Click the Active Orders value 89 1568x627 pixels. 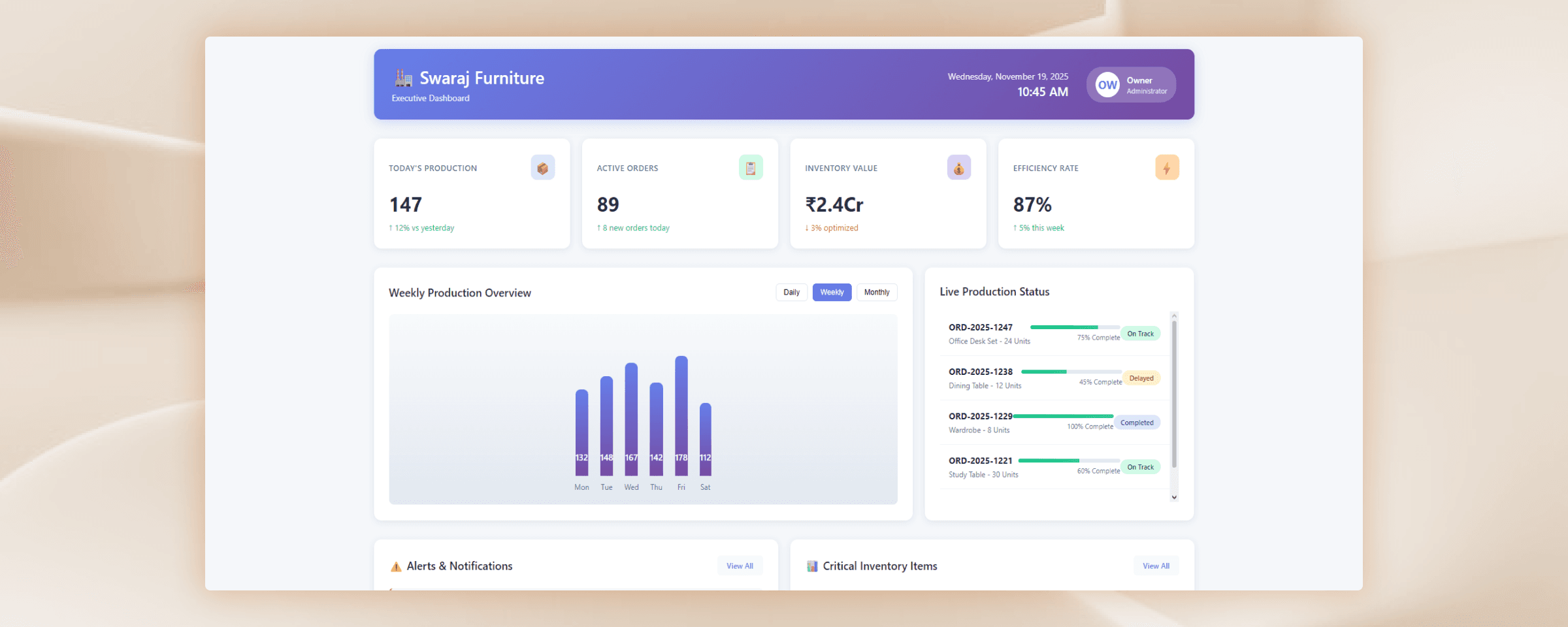tap(608, 205)
